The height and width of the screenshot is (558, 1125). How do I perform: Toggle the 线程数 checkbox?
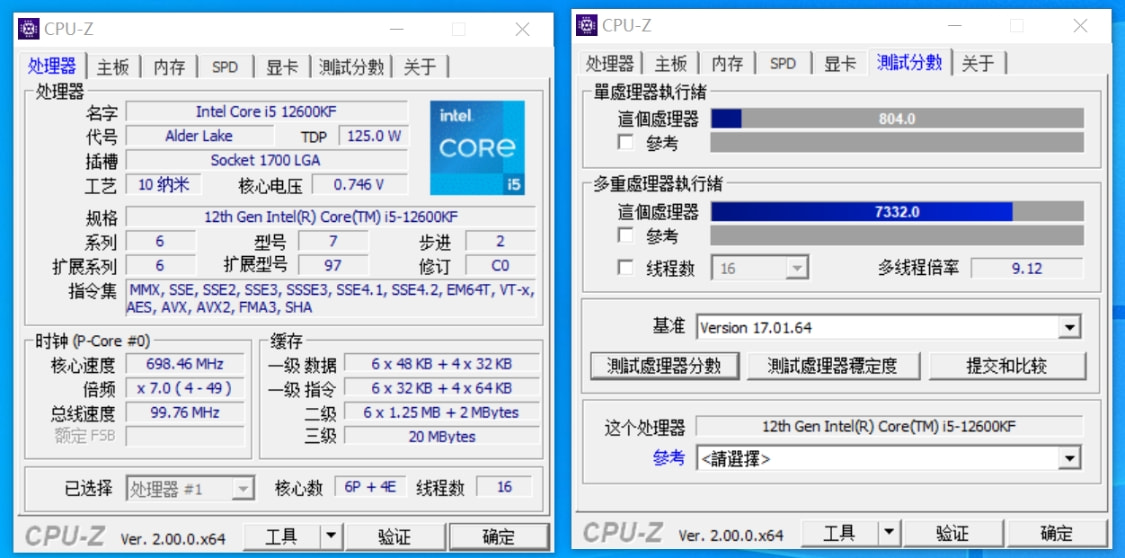626,268
